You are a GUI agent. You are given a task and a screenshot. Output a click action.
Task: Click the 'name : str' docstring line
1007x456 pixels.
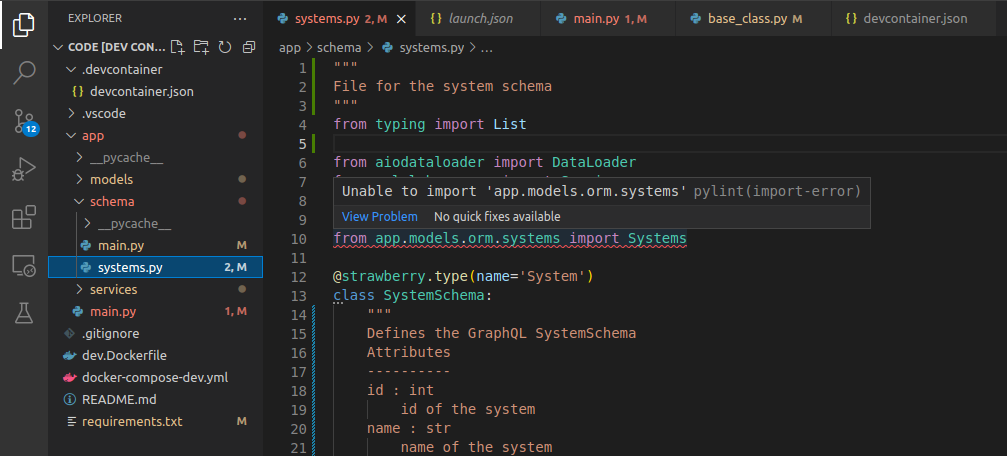point(408,428)
